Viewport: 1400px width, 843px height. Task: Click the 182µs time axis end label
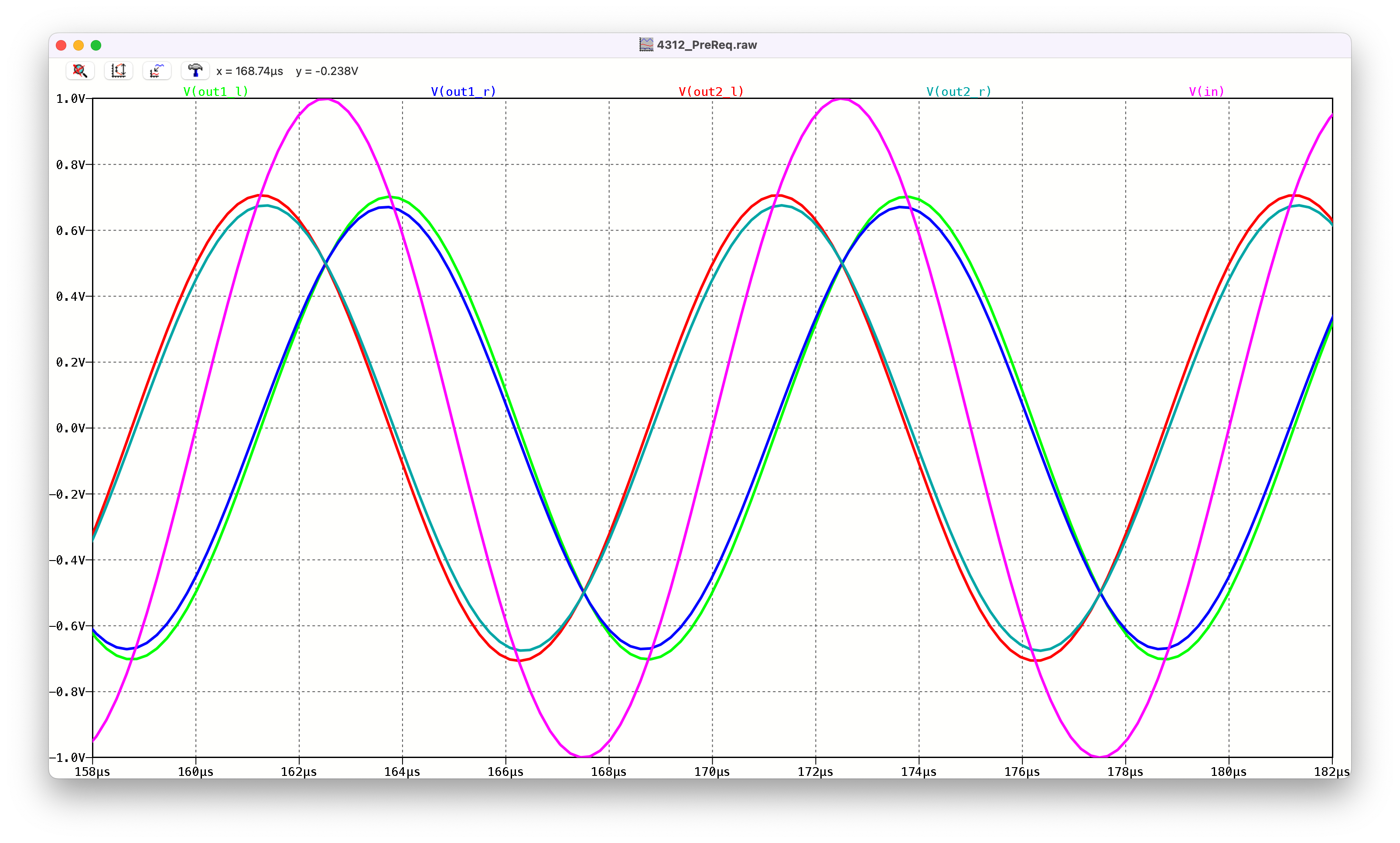[x=1331, y=772]
